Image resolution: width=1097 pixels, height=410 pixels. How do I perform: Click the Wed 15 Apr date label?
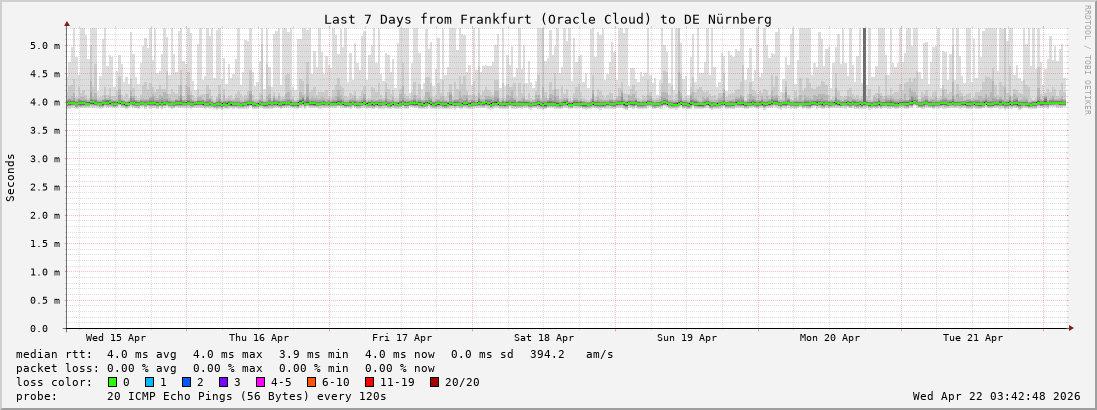click(116, 338)
